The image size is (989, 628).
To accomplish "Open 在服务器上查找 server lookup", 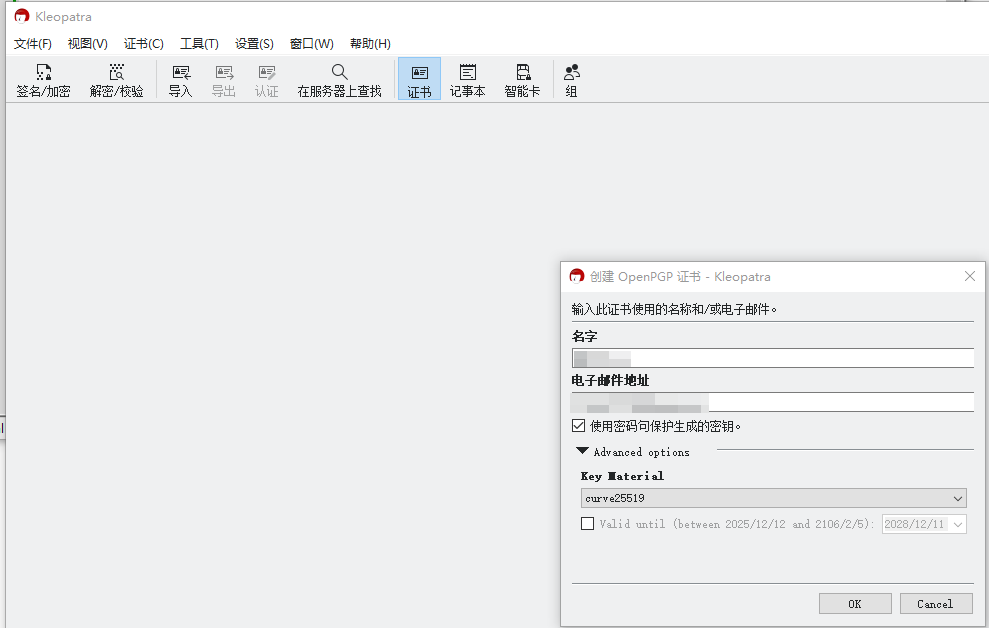I will click(339, 80).
